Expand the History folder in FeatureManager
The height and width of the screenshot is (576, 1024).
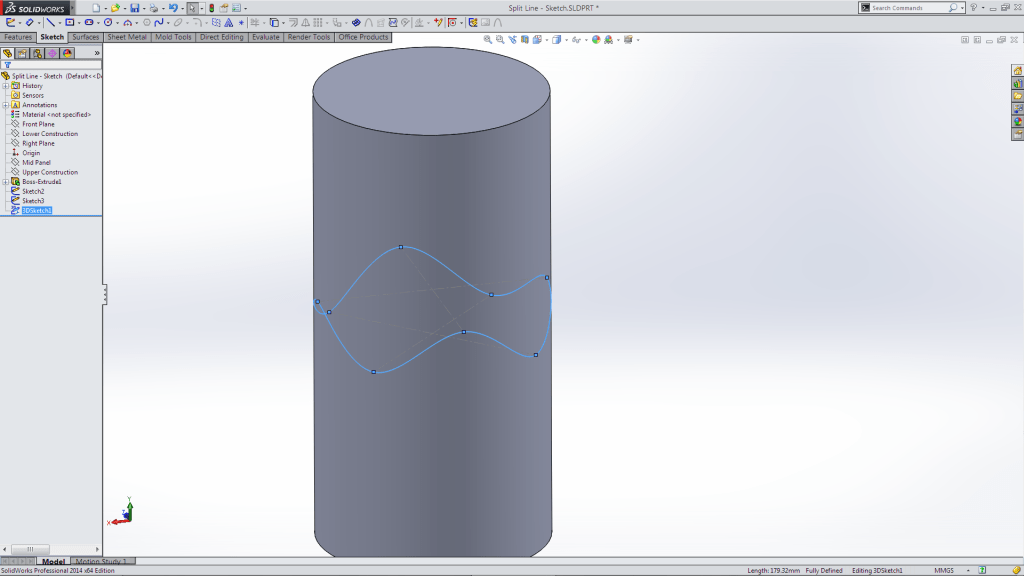point(7,86)
